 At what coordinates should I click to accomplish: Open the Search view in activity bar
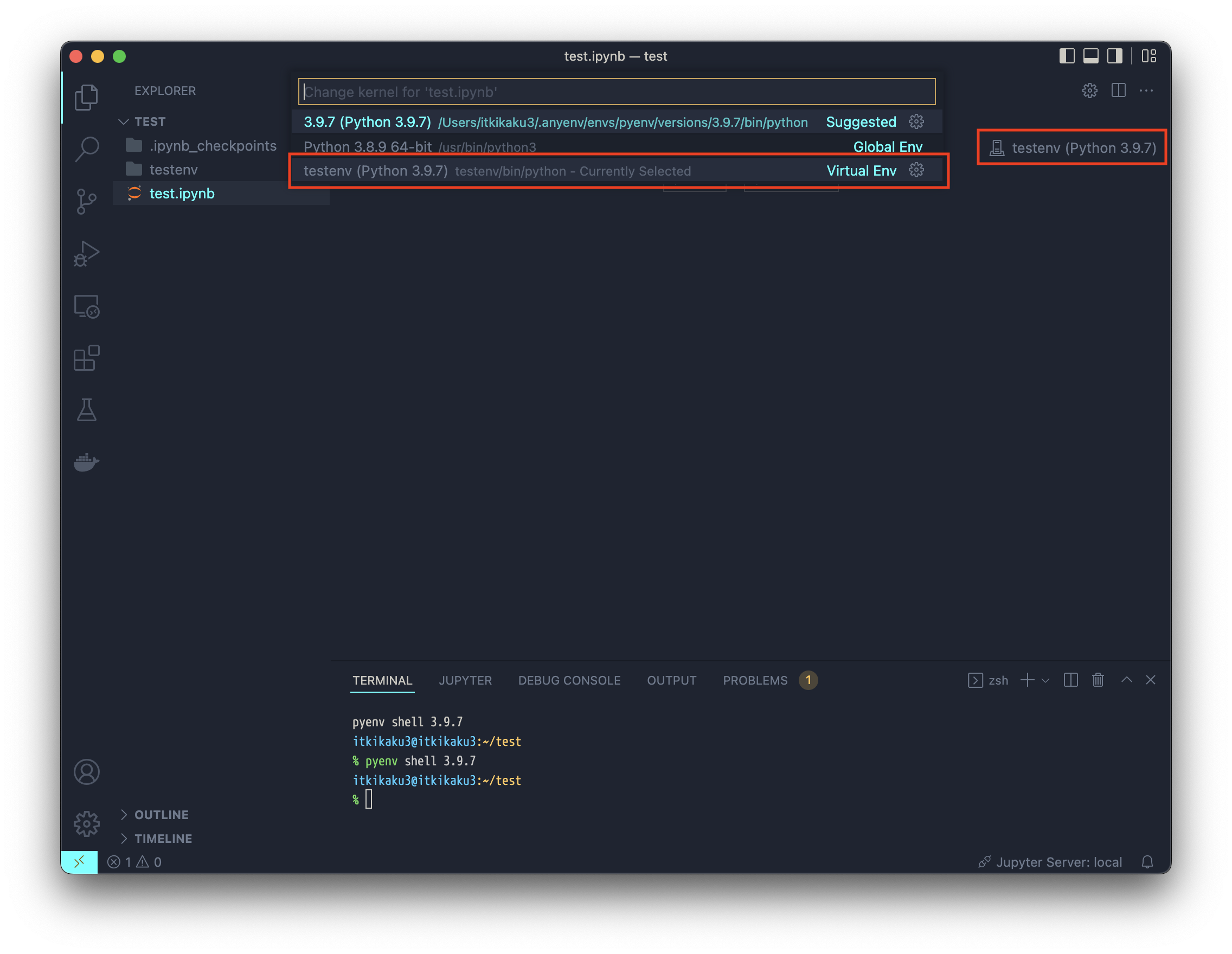(x=86, y=150)
